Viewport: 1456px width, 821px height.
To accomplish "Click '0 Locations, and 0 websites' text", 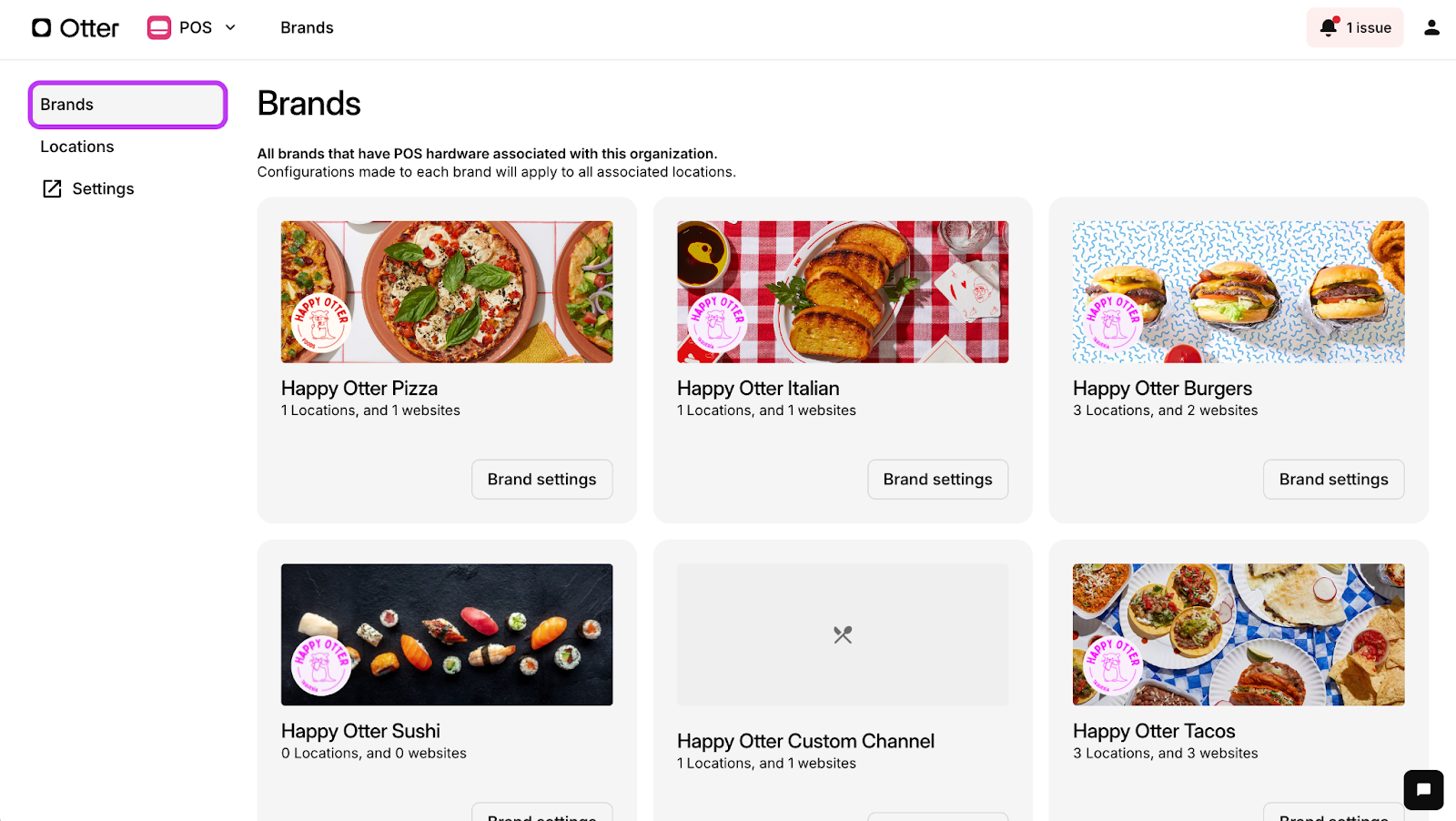I will (373, 754).
